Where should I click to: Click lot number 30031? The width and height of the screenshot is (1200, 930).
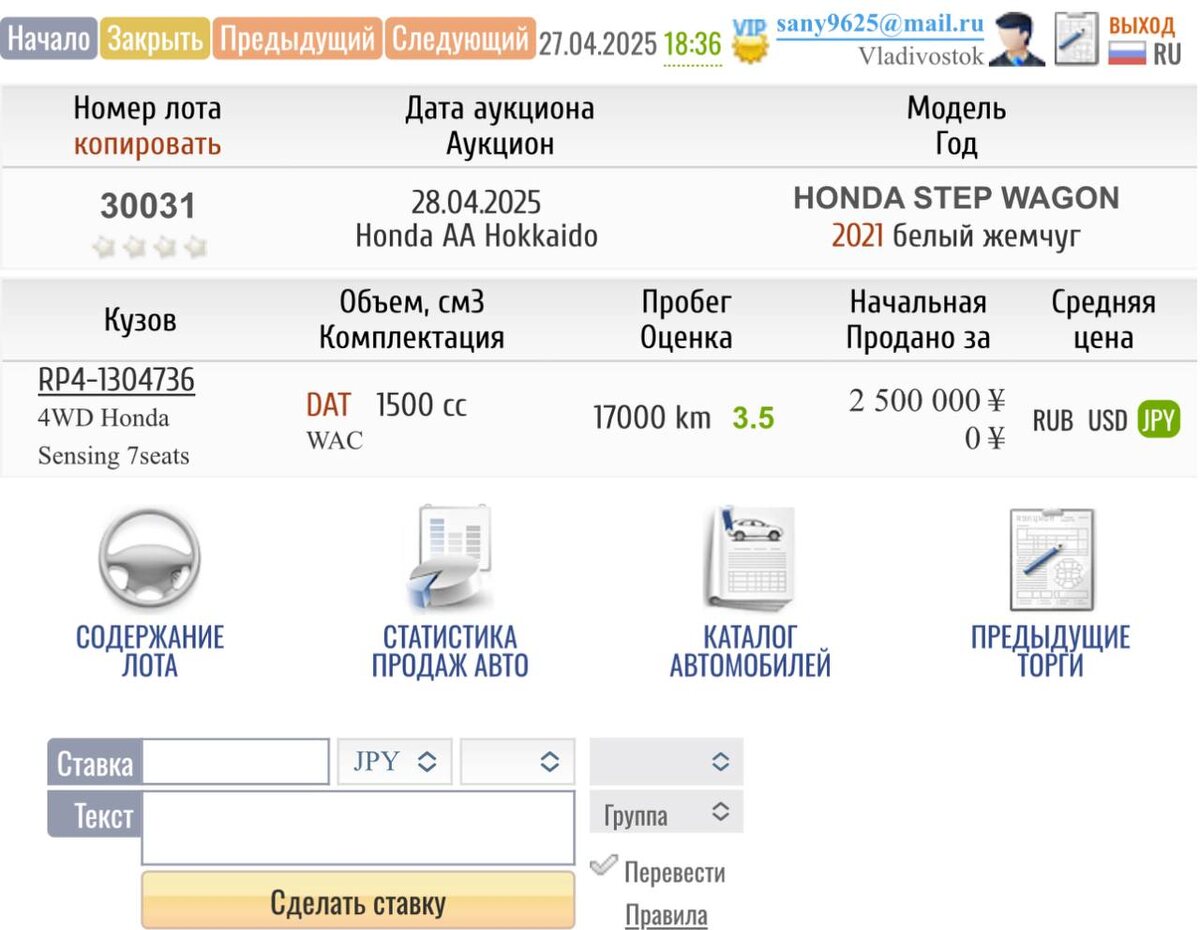point(148,207)
